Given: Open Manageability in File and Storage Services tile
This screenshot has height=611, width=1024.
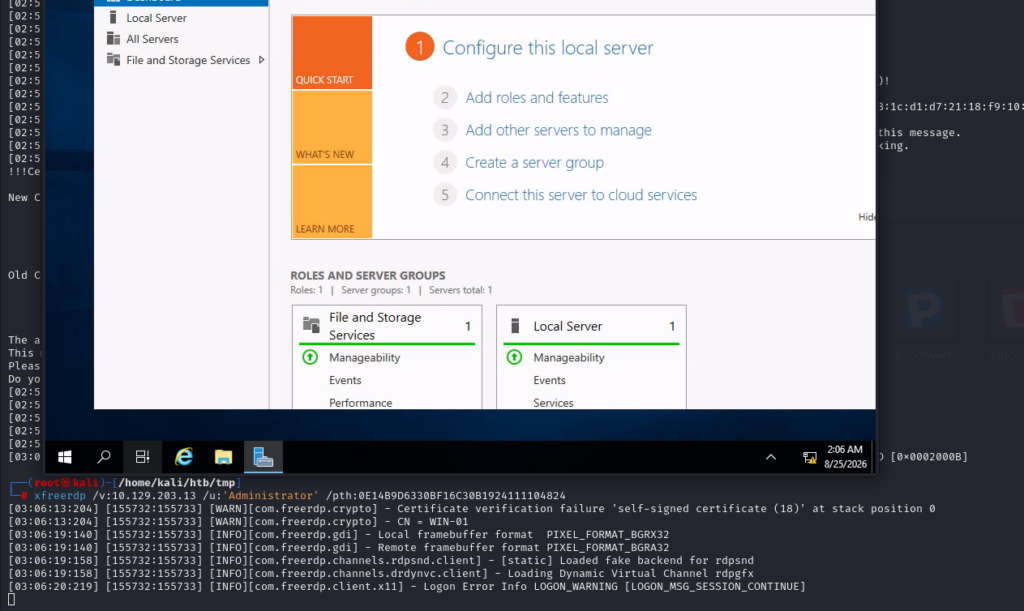Looking at the screenshot, I should tap(364, 357).
